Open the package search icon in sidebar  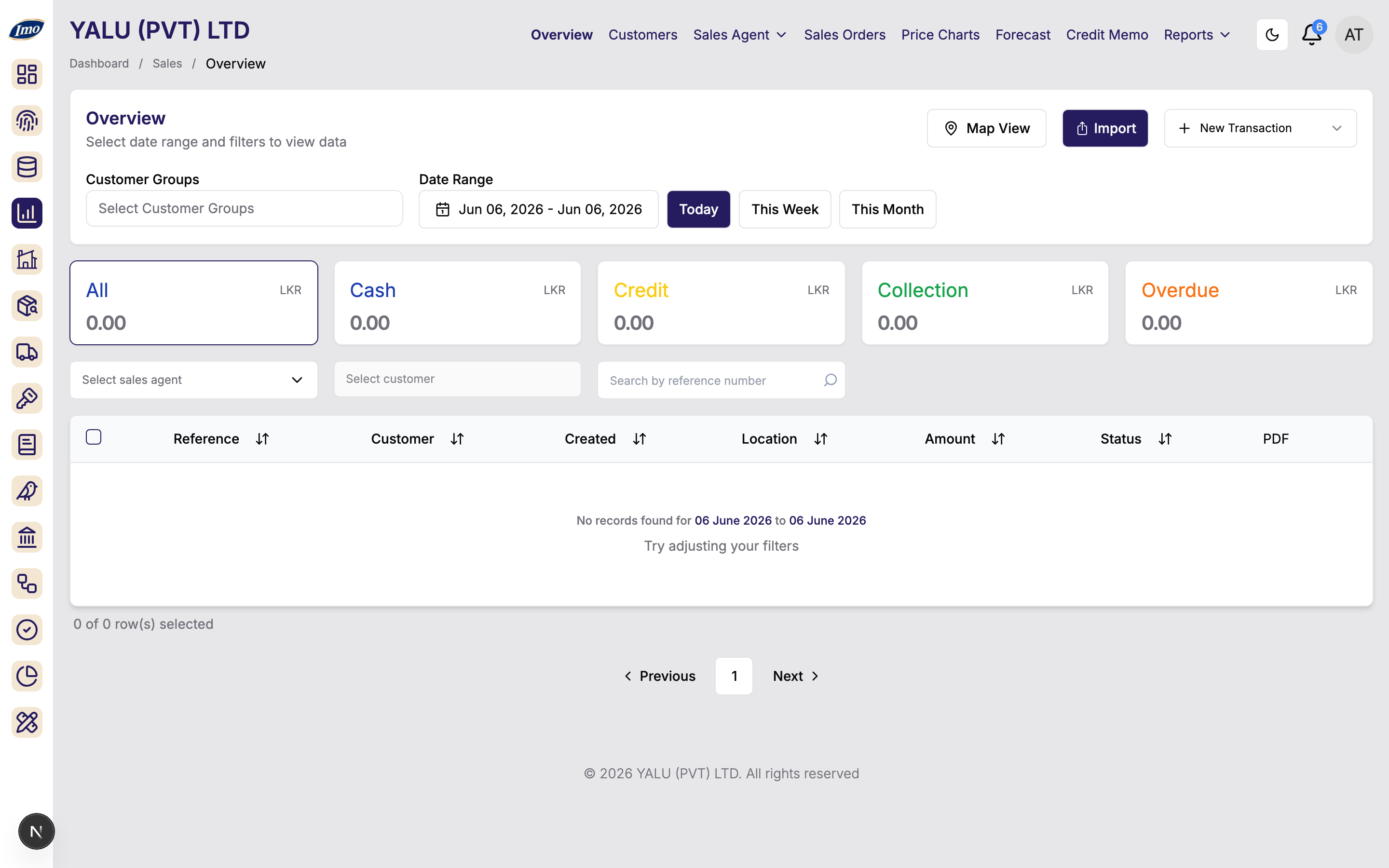click(27, 306)
